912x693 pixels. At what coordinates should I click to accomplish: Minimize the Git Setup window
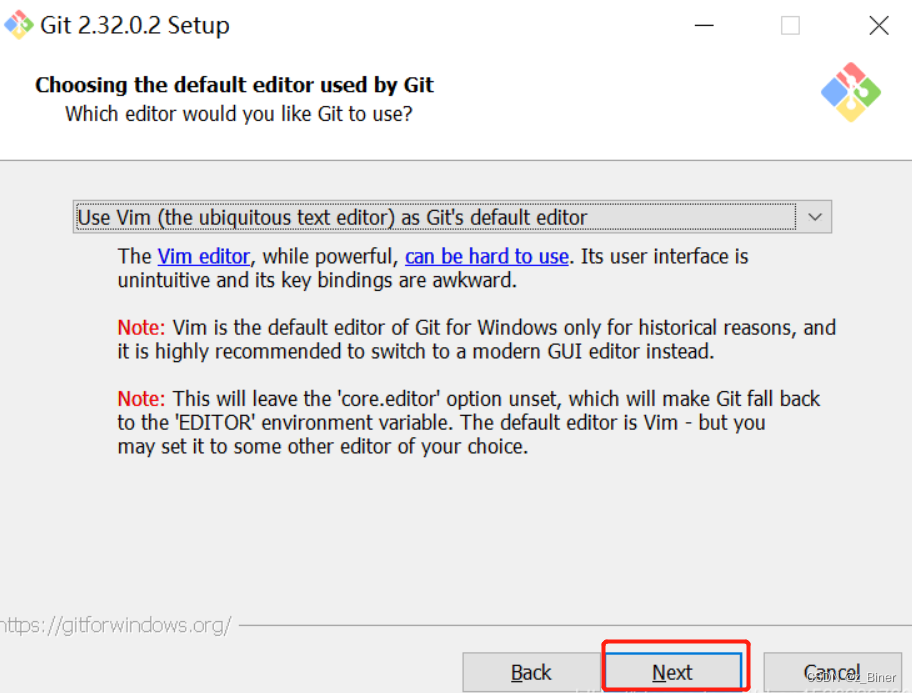click(x=704, y=25)
